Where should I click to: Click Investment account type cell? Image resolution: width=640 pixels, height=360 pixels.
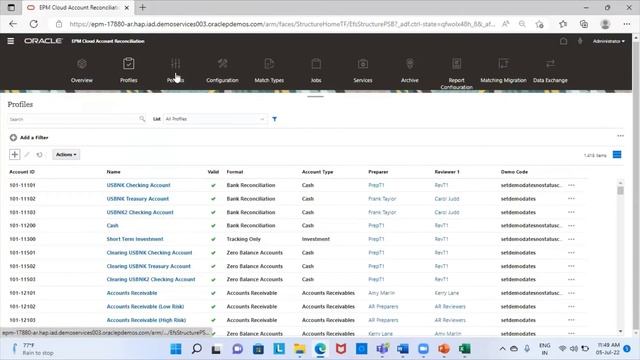pos(316,239)
